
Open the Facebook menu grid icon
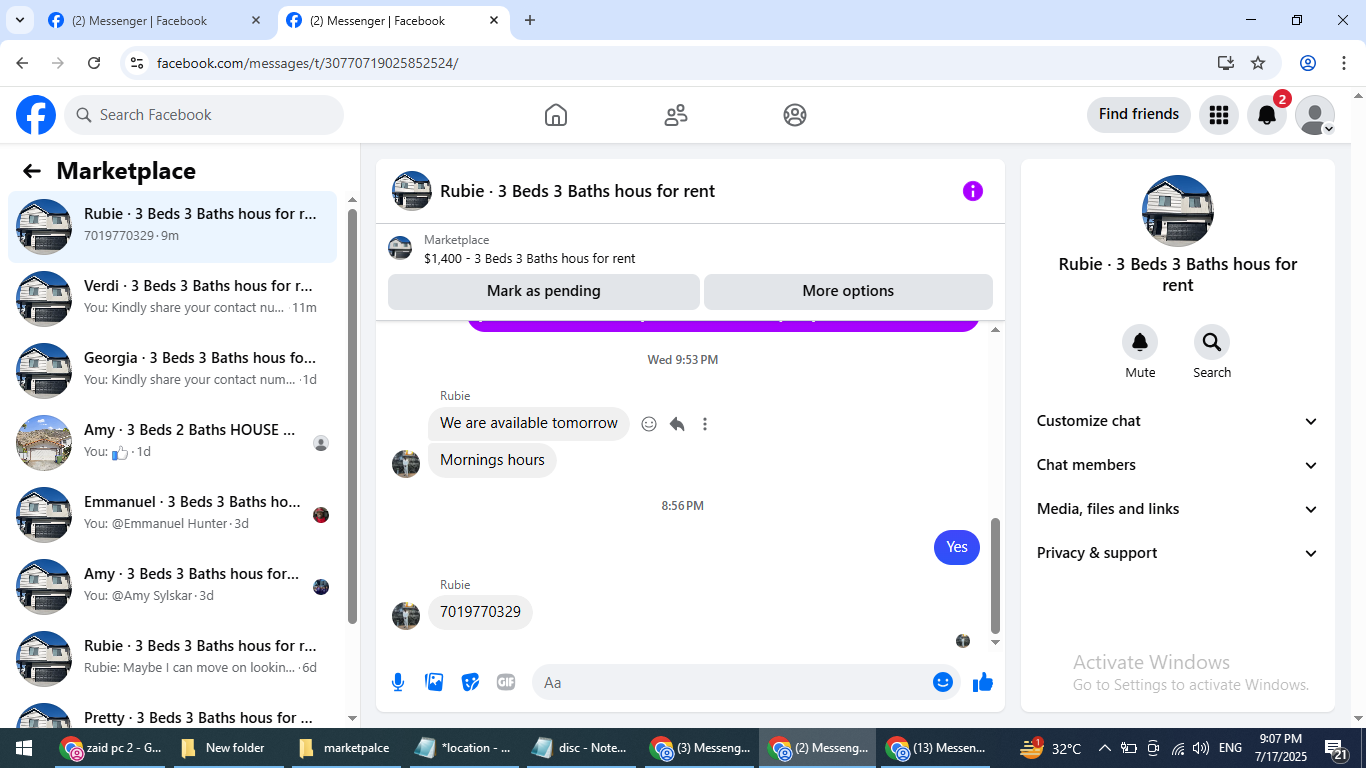point(1218,115)
